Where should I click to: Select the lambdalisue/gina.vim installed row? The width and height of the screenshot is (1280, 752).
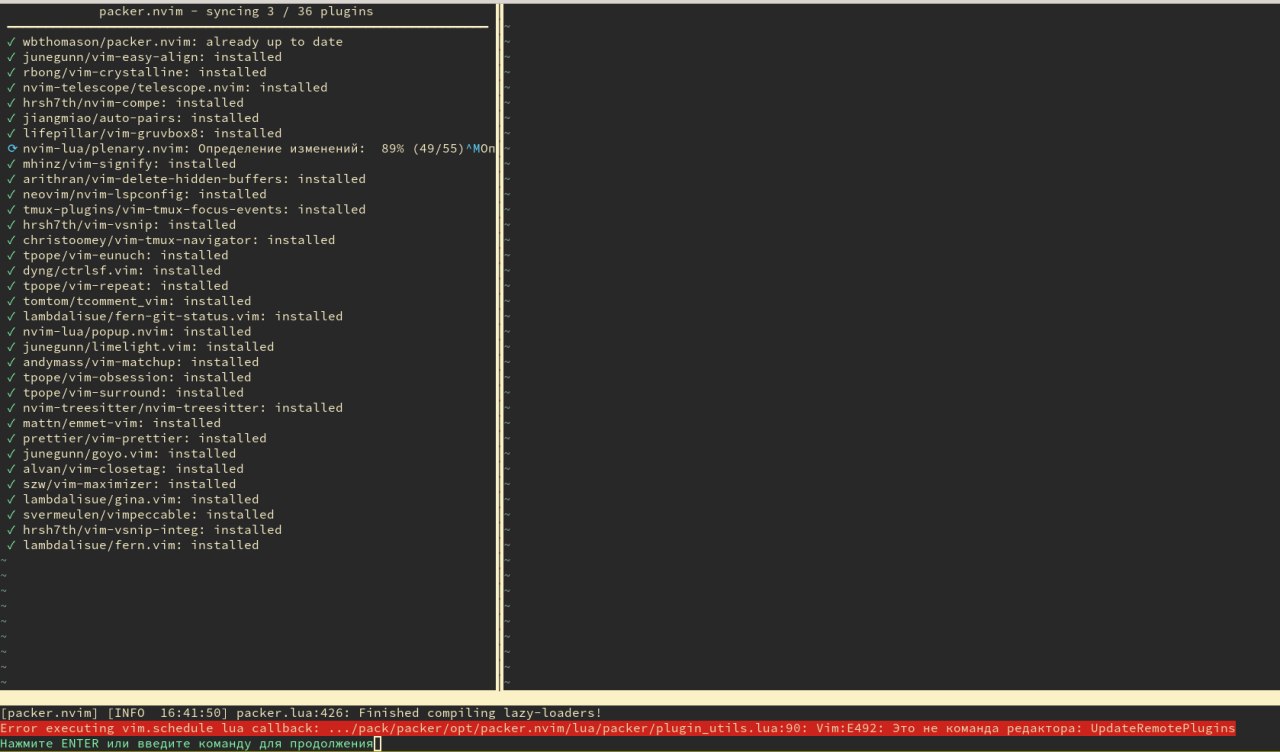tap(133, 499)
